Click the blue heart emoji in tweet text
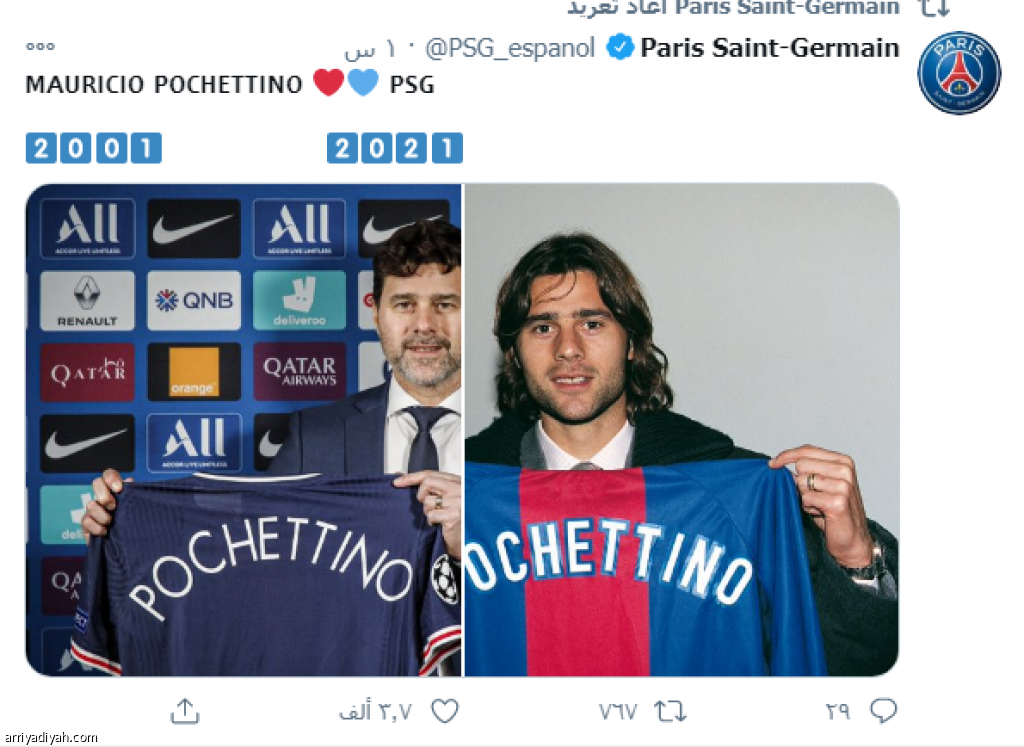Image resolution: width=1024 pixels, height=747 pixels. pos(363,84)
